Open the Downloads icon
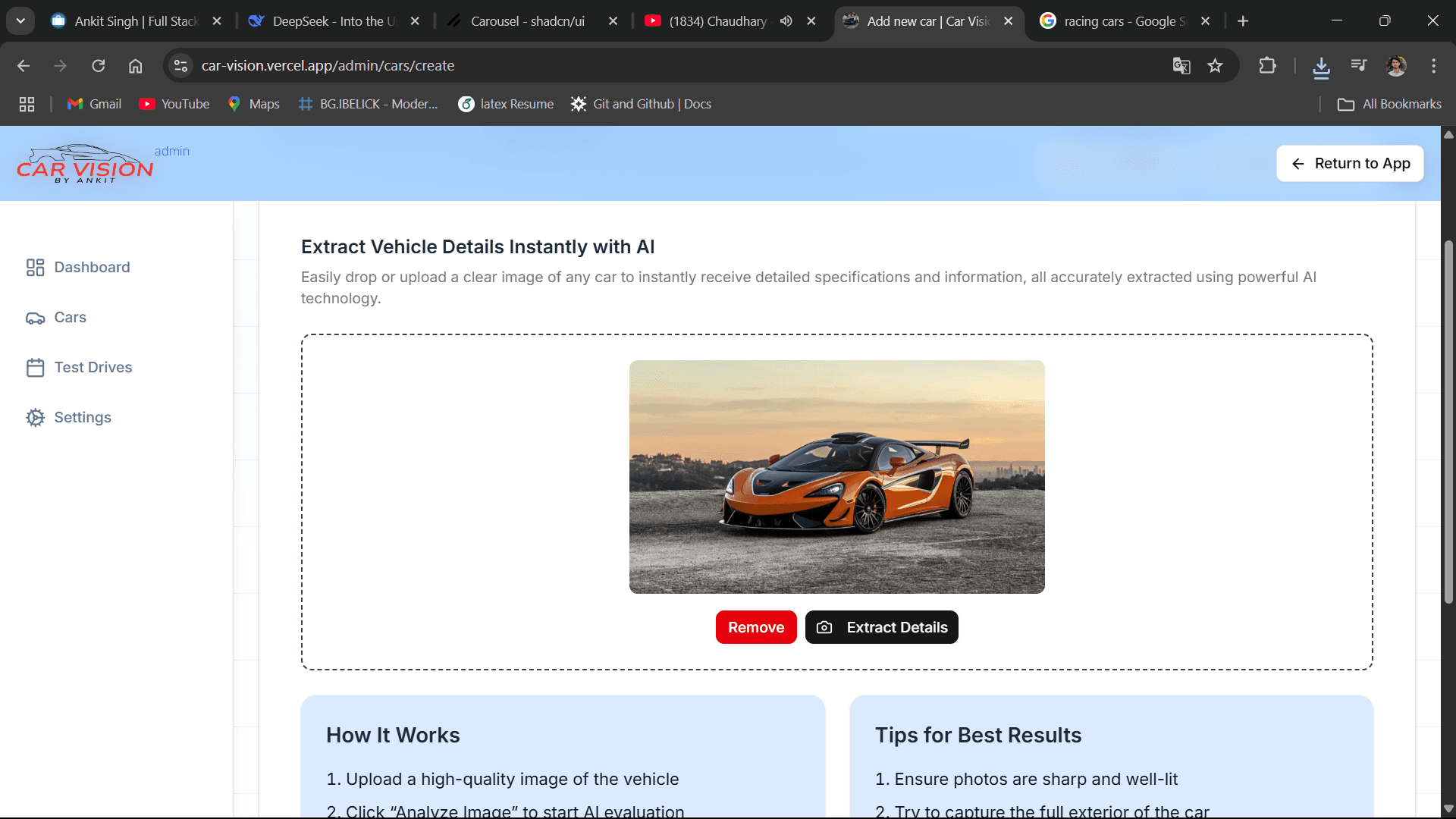 [1321, 67]
